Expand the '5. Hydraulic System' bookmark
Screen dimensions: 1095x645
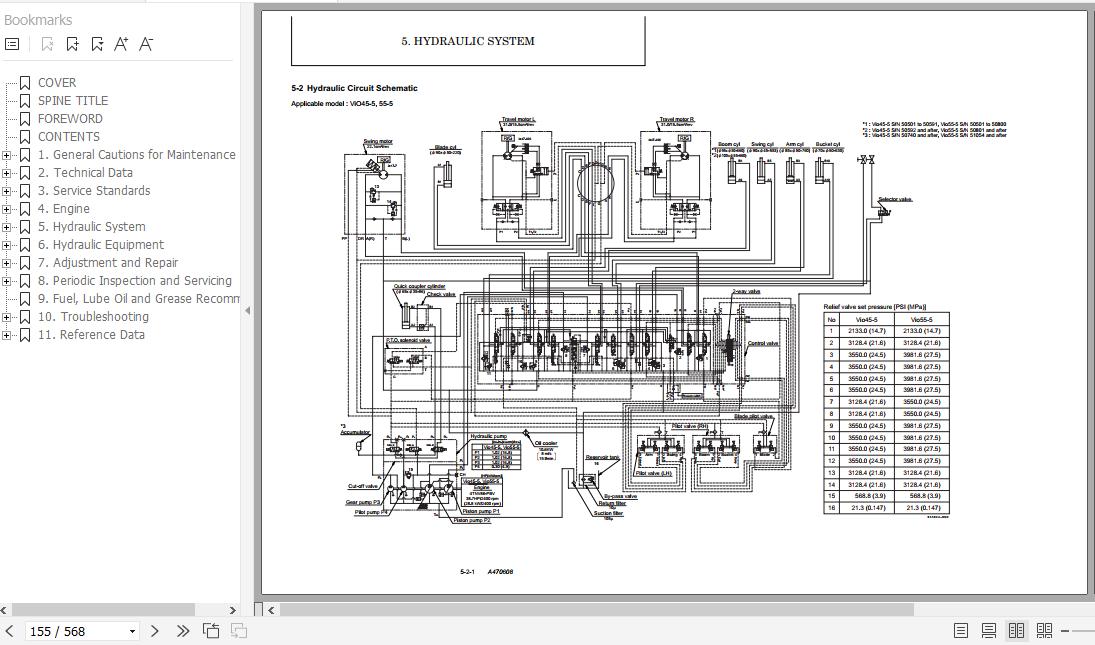tap(7, 227)
